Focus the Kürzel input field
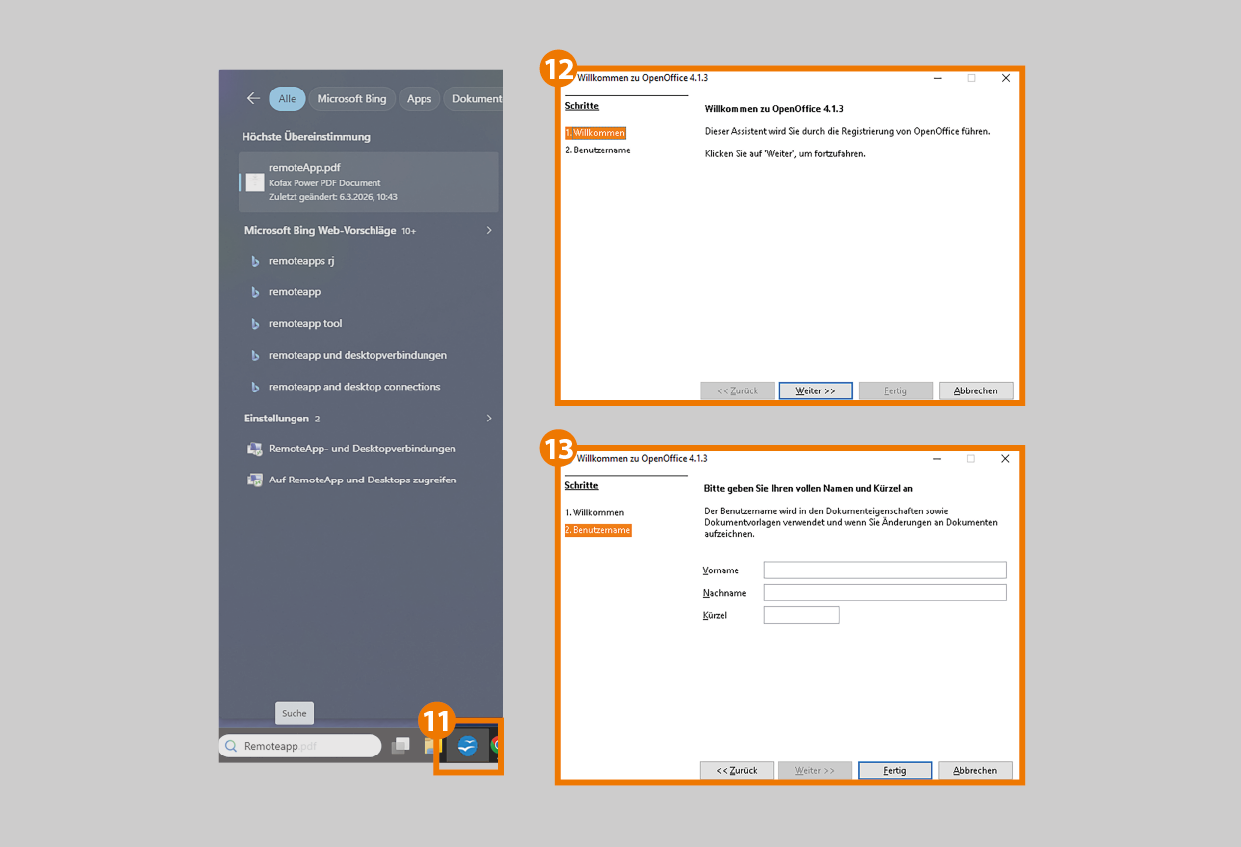 tap(802, 615)
